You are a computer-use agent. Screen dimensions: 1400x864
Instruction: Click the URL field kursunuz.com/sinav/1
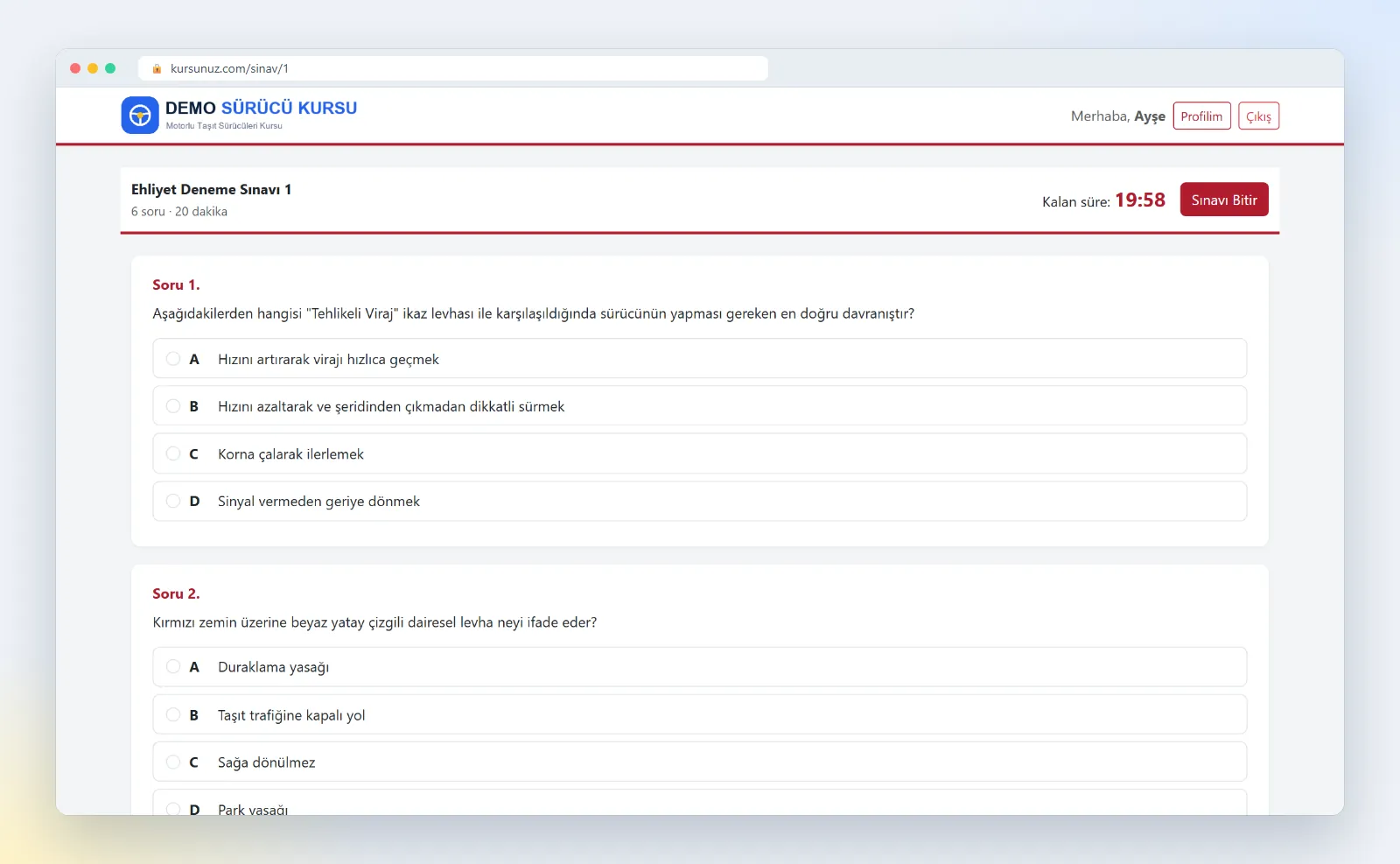pyautogui.click(x=453, y=68)
